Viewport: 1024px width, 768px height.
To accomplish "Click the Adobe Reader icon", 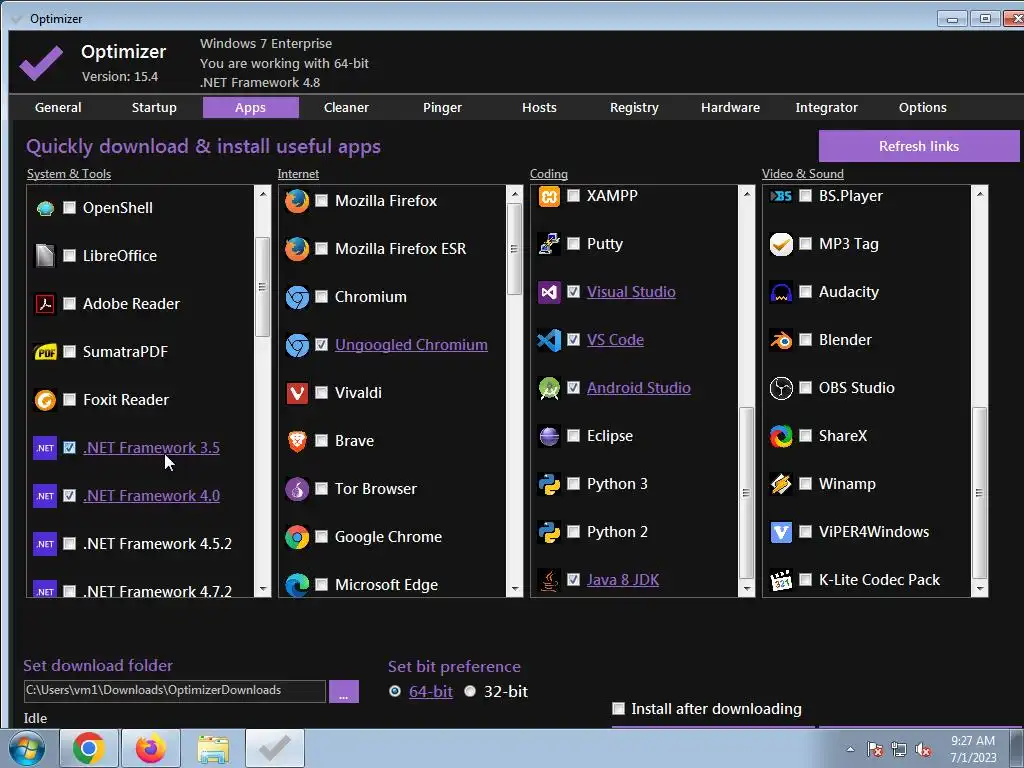I will [x=45, y=304].
